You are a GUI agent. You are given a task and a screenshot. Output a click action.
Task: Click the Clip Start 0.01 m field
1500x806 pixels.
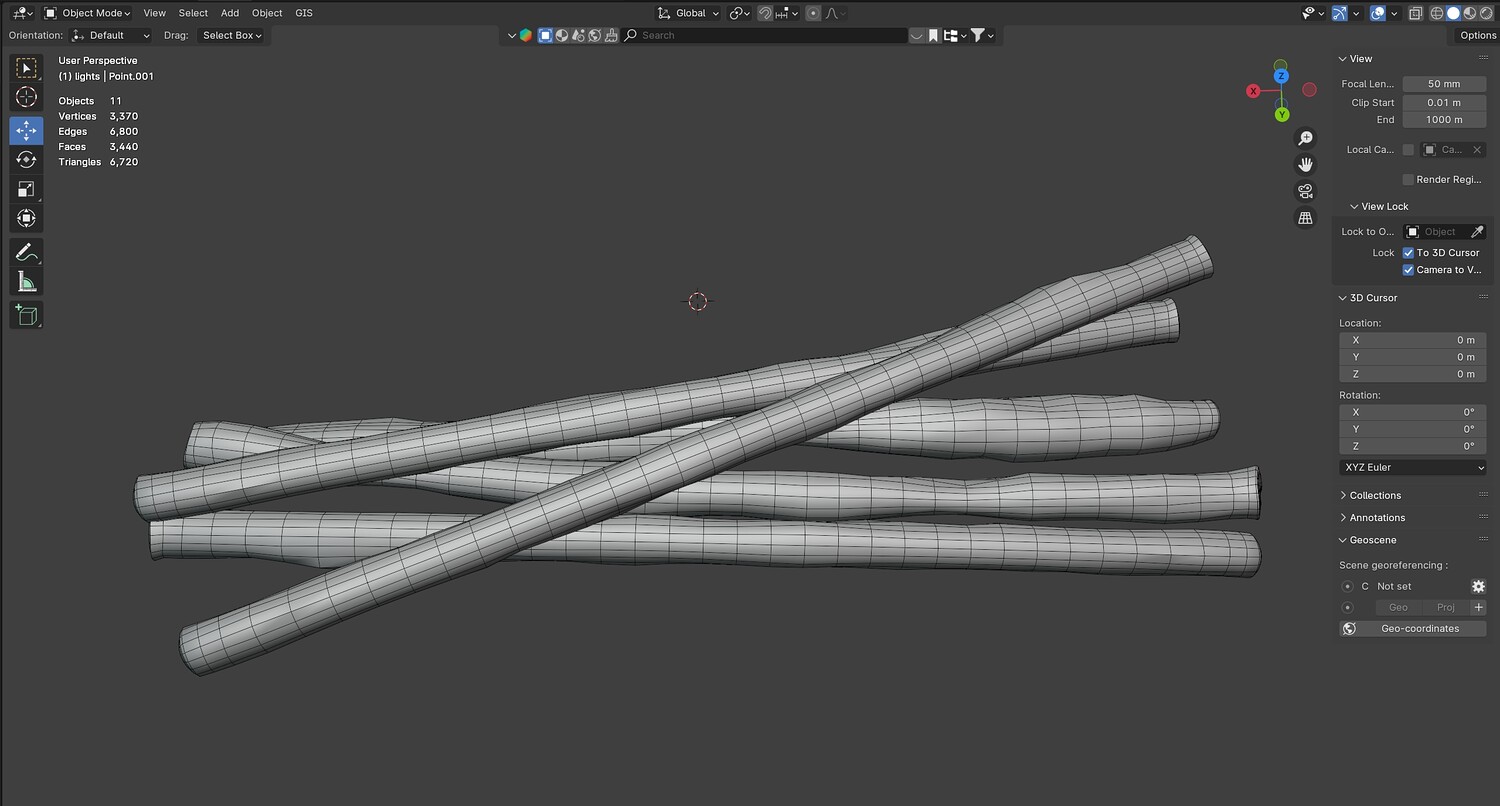1444,103
